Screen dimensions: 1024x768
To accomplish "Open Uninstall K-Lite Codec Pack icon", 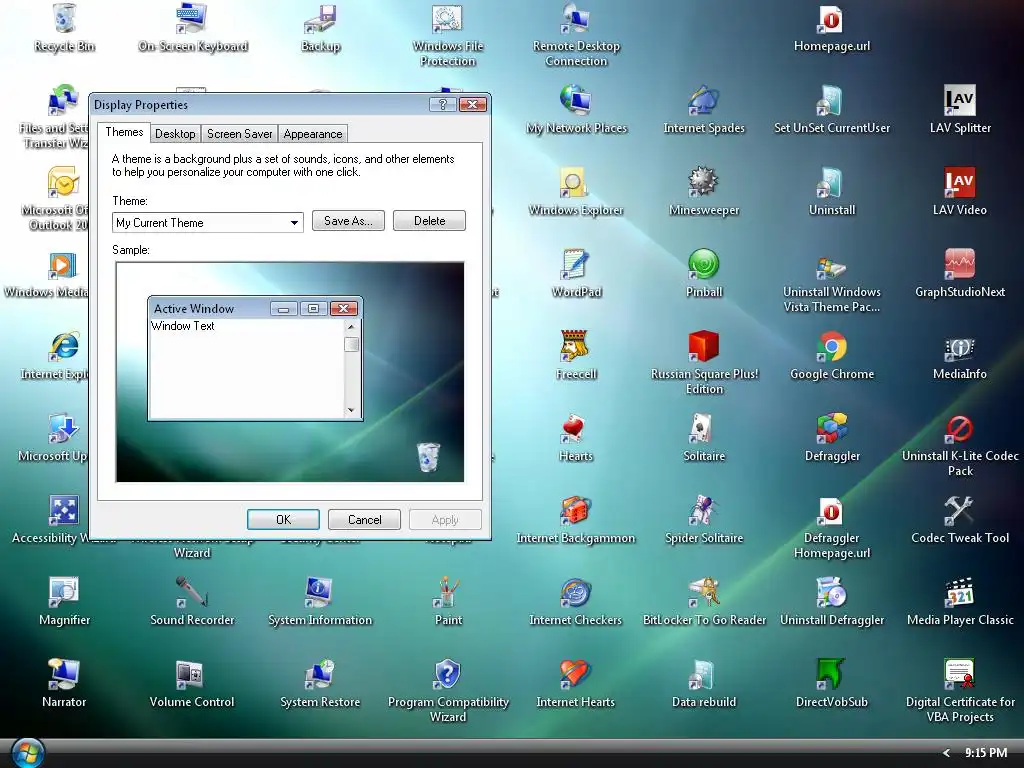I will click(960, 429).
